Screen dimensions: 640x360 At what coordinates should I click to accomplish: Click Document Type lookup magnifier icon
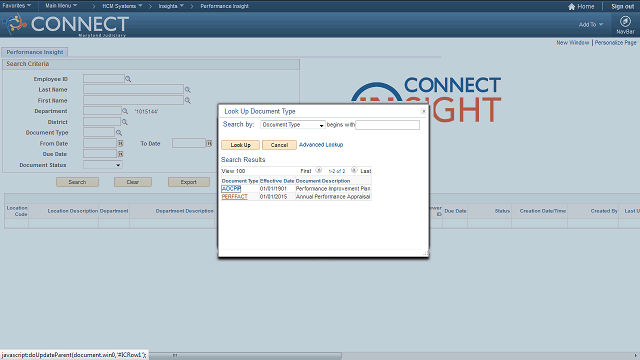click(119, 133)
